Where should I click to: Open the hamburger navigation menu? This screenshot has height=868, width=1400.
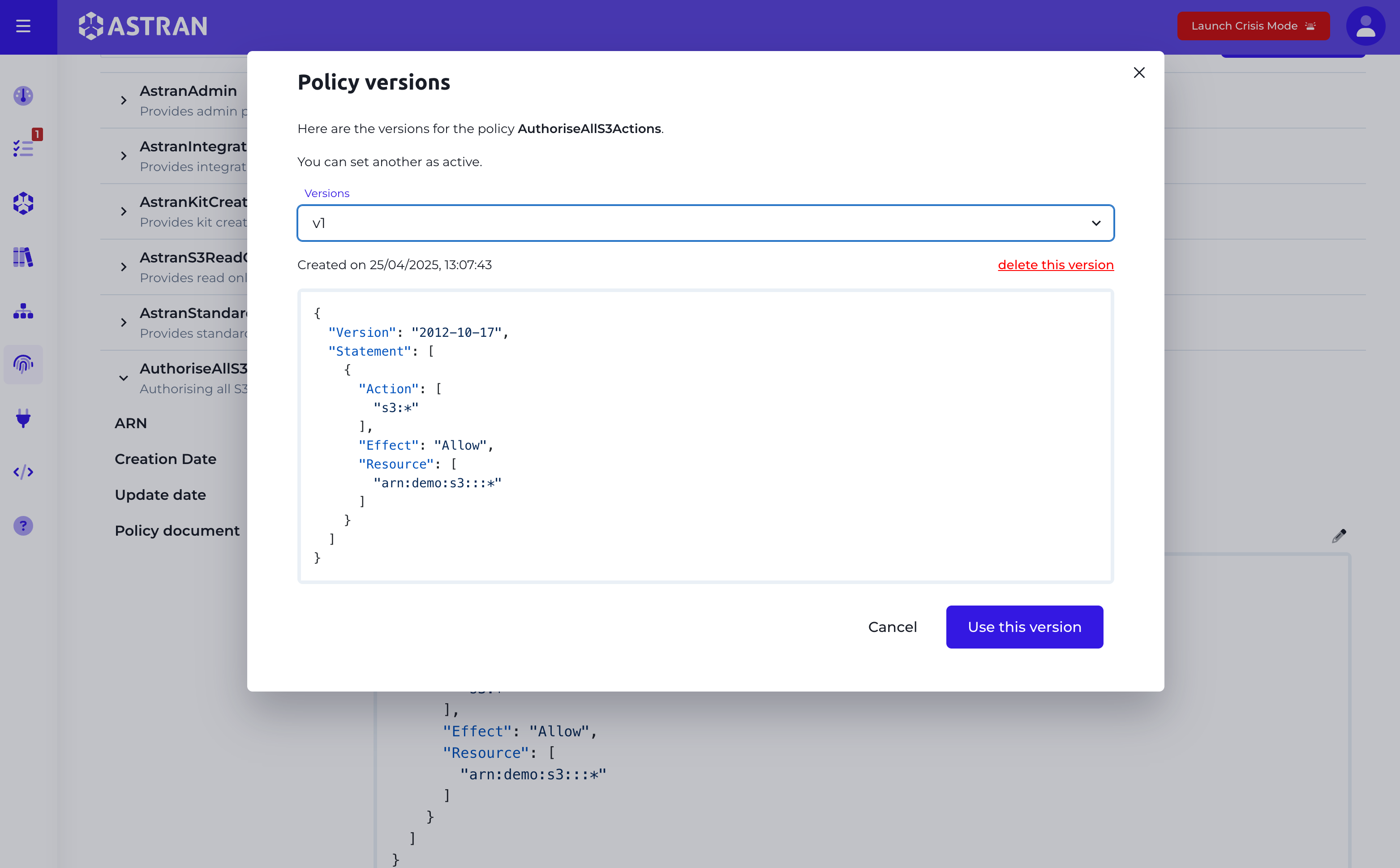pos(23,26)
